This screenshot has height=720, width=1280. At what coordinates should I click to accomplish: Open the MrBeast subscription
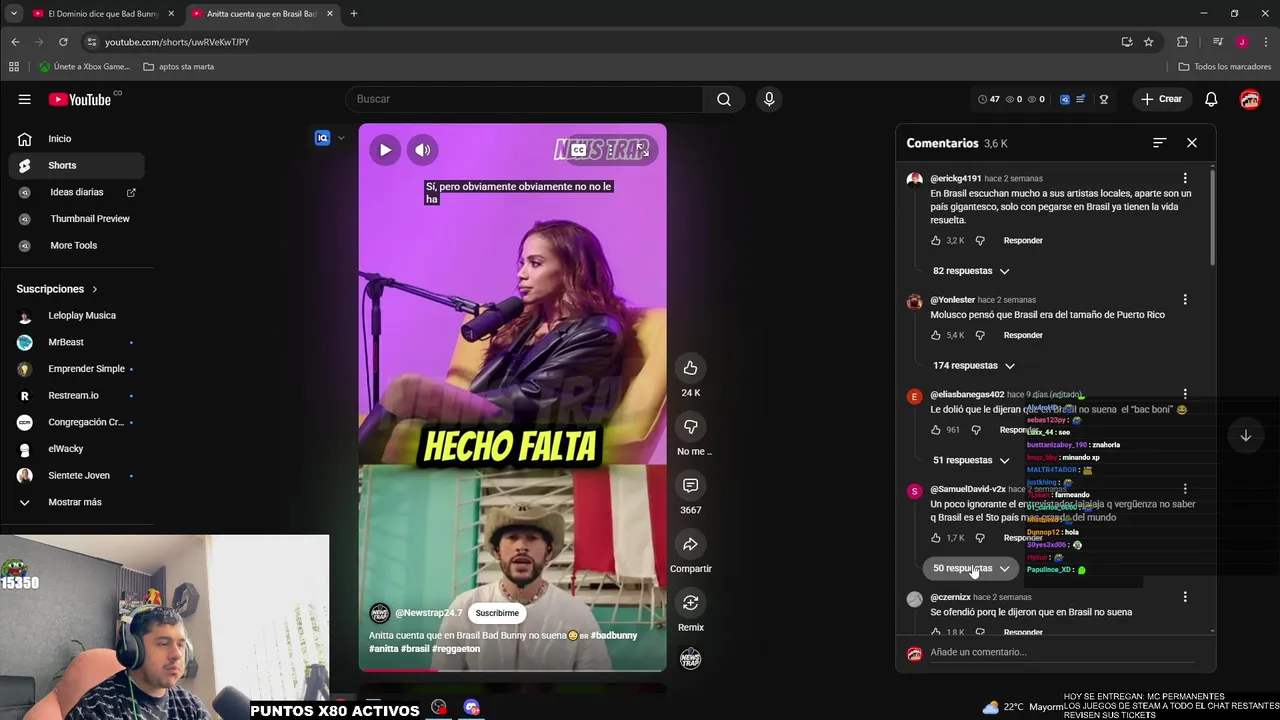76,342
